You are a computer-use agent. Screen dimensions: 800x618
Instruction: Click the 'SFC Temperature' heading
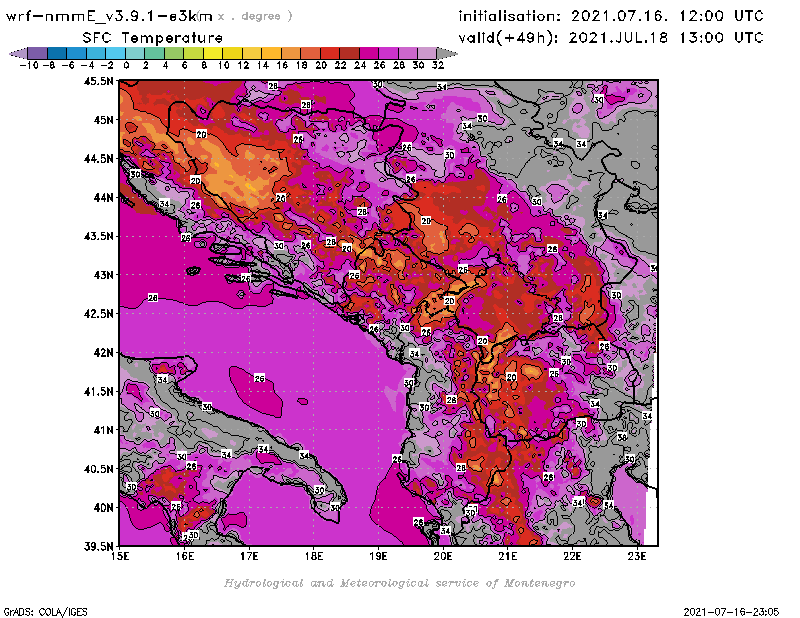(x=153, y=38)
